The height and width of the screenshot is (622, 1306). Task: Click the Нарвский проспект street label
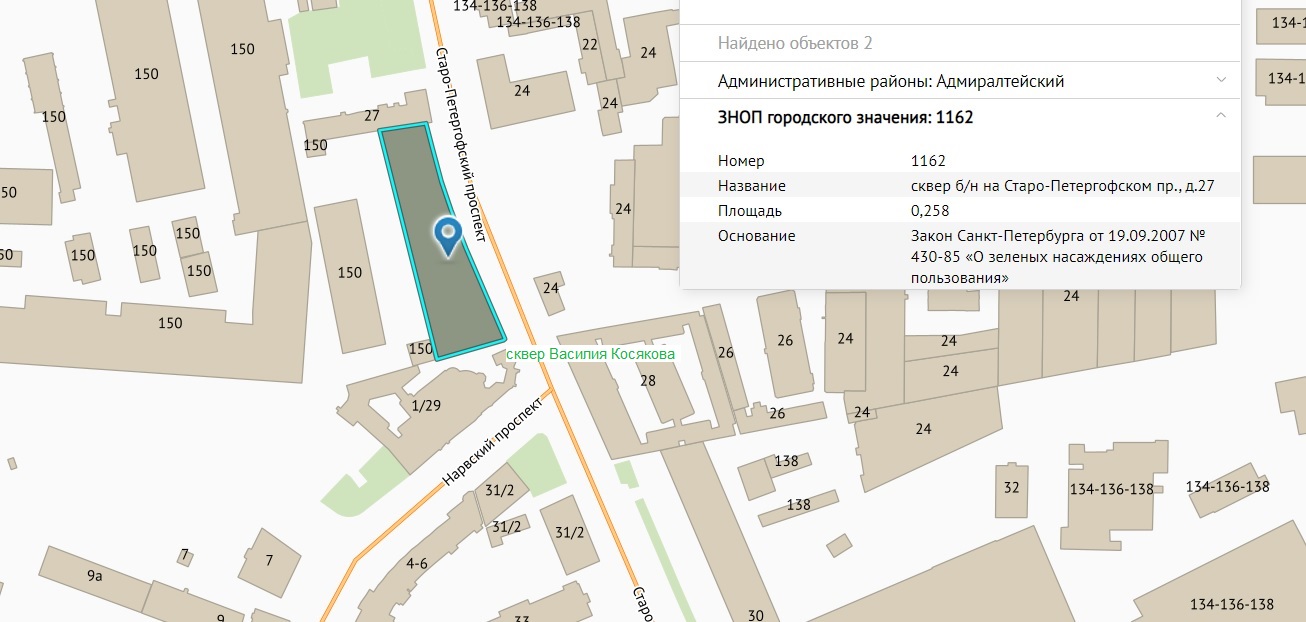click(491, 442)
